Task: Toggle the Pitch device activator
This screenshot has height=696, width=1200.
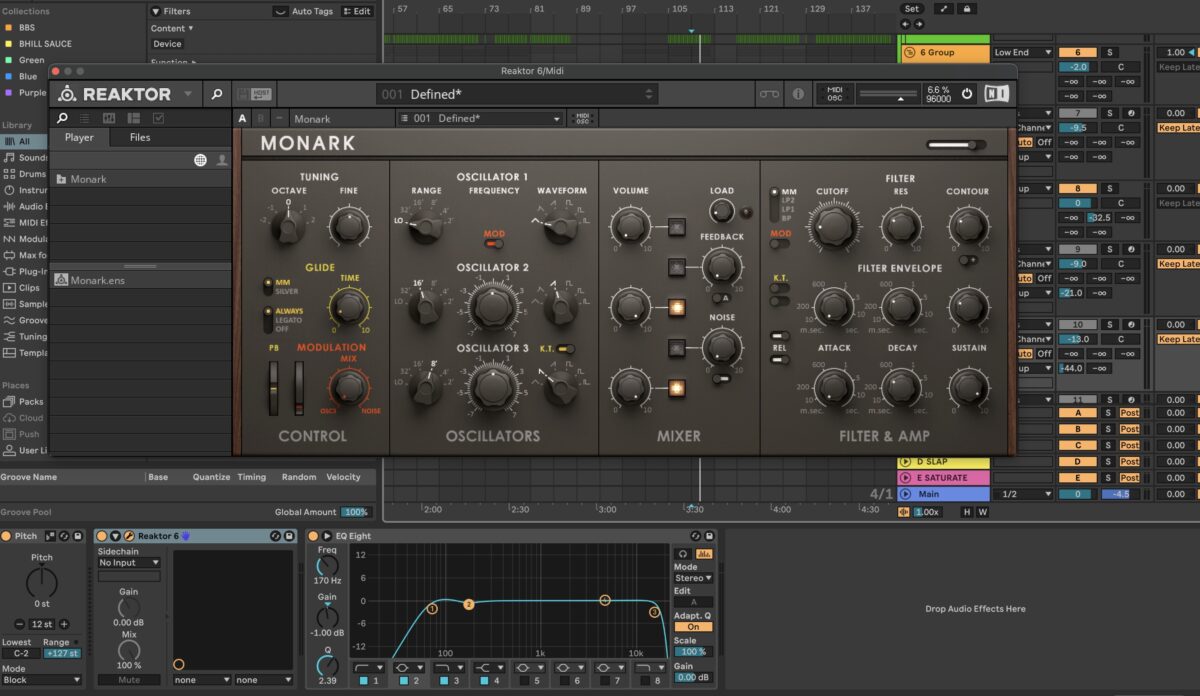Action: pyautogui.click(x=6, y=536)
